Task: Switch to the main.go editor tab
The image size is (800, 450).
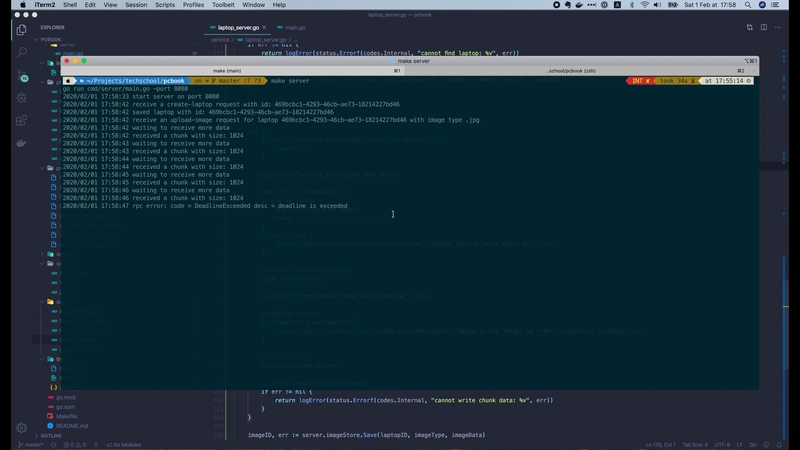Action: coord(291,28)
